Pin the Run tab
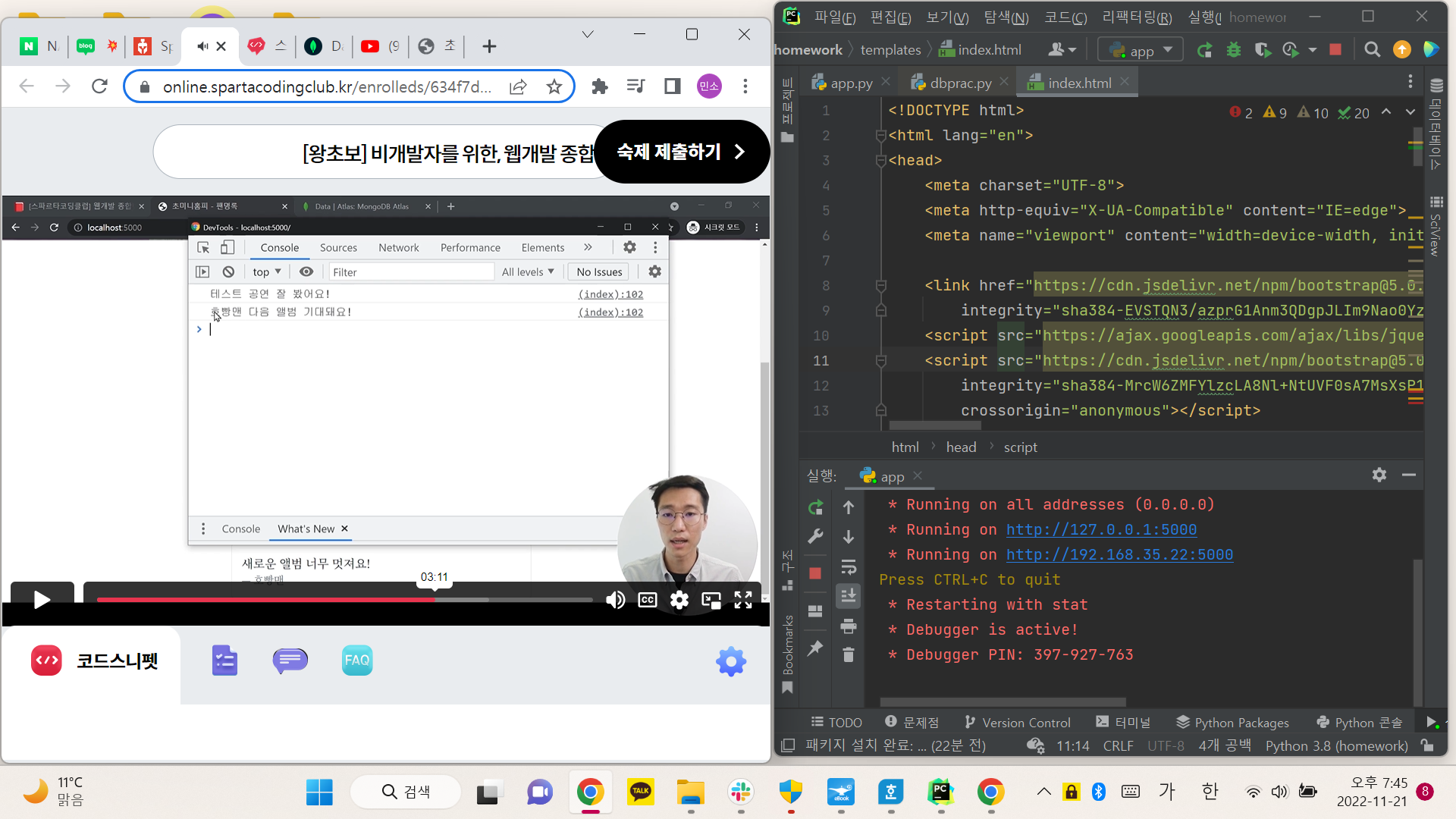Screen dimensions: 1456x819 (x=815, y=648)
